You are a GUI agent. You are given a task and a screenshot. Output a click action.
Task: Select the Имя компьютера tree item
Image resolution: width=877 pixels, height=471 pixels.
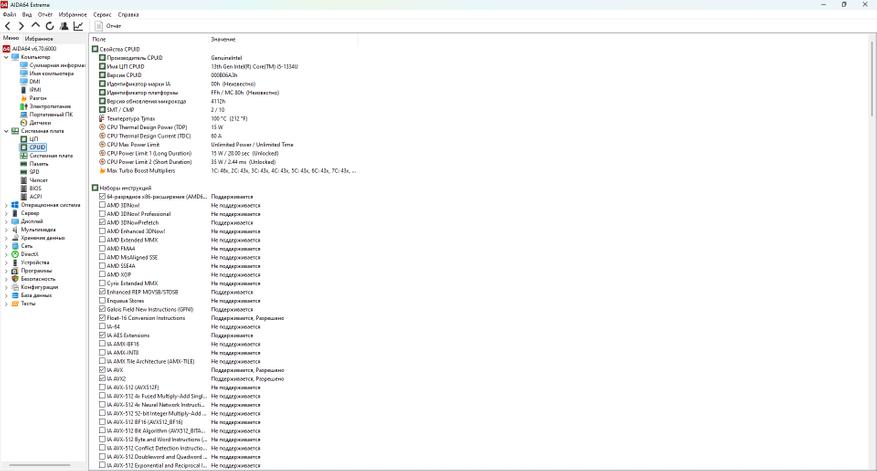[51, 73]
